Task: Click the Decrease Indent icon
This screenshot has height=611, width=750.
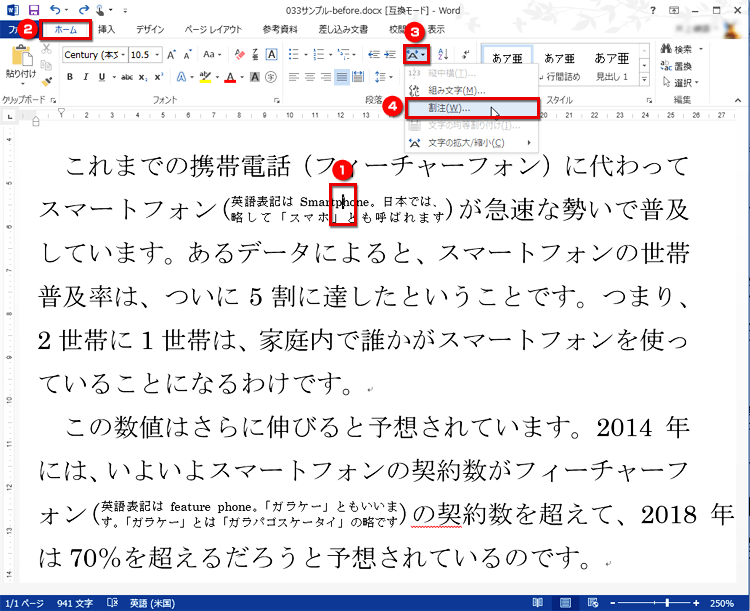Action: (x=374, y=55)
